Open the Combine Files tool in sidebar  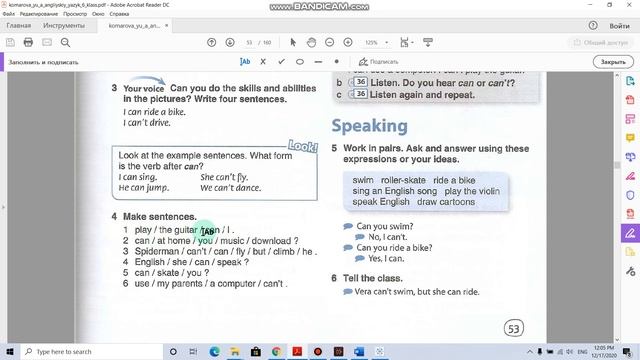coord(630,157)
